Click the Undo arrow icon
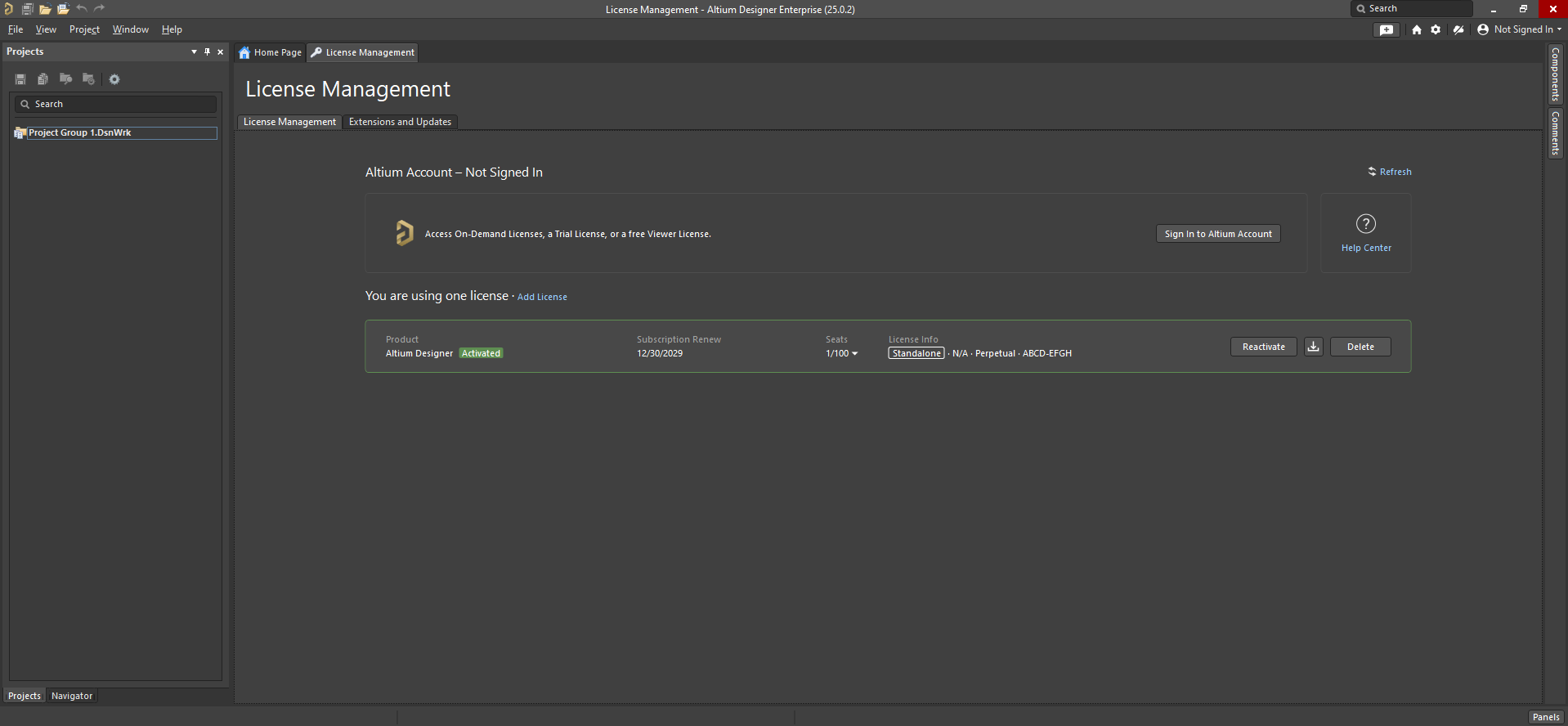Screen dimensions: 1568x726 tap(82, 9)
